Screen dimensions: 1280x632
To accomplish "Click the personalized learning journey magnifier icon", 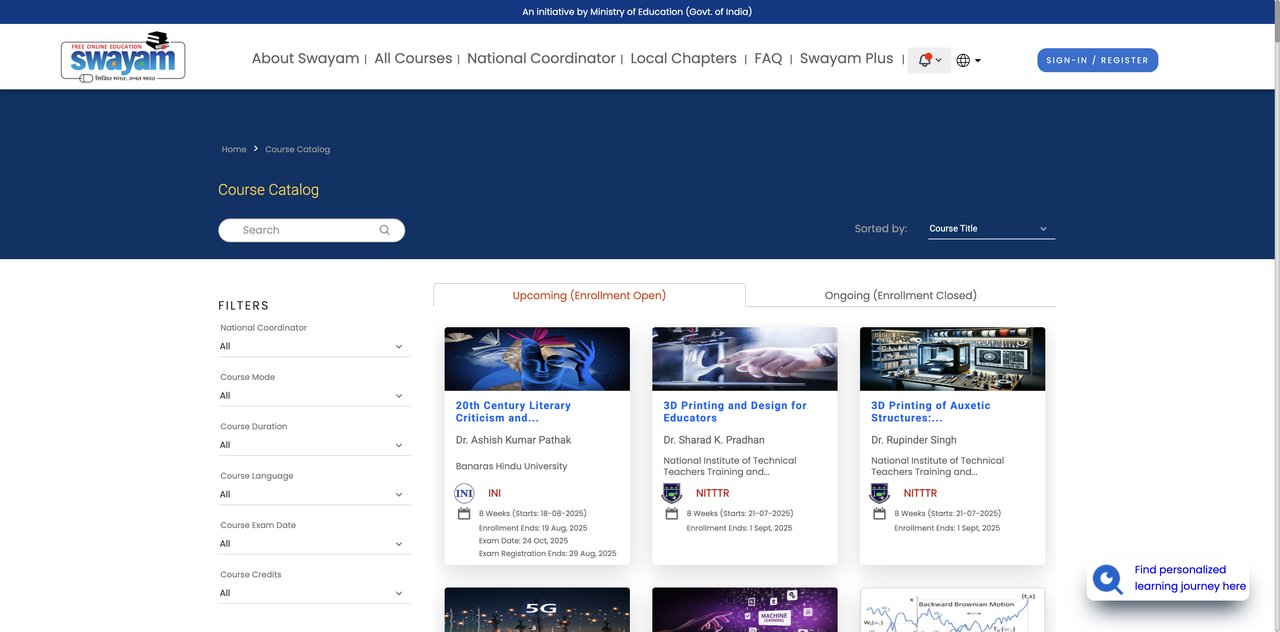I will (x=1108, y=579).
